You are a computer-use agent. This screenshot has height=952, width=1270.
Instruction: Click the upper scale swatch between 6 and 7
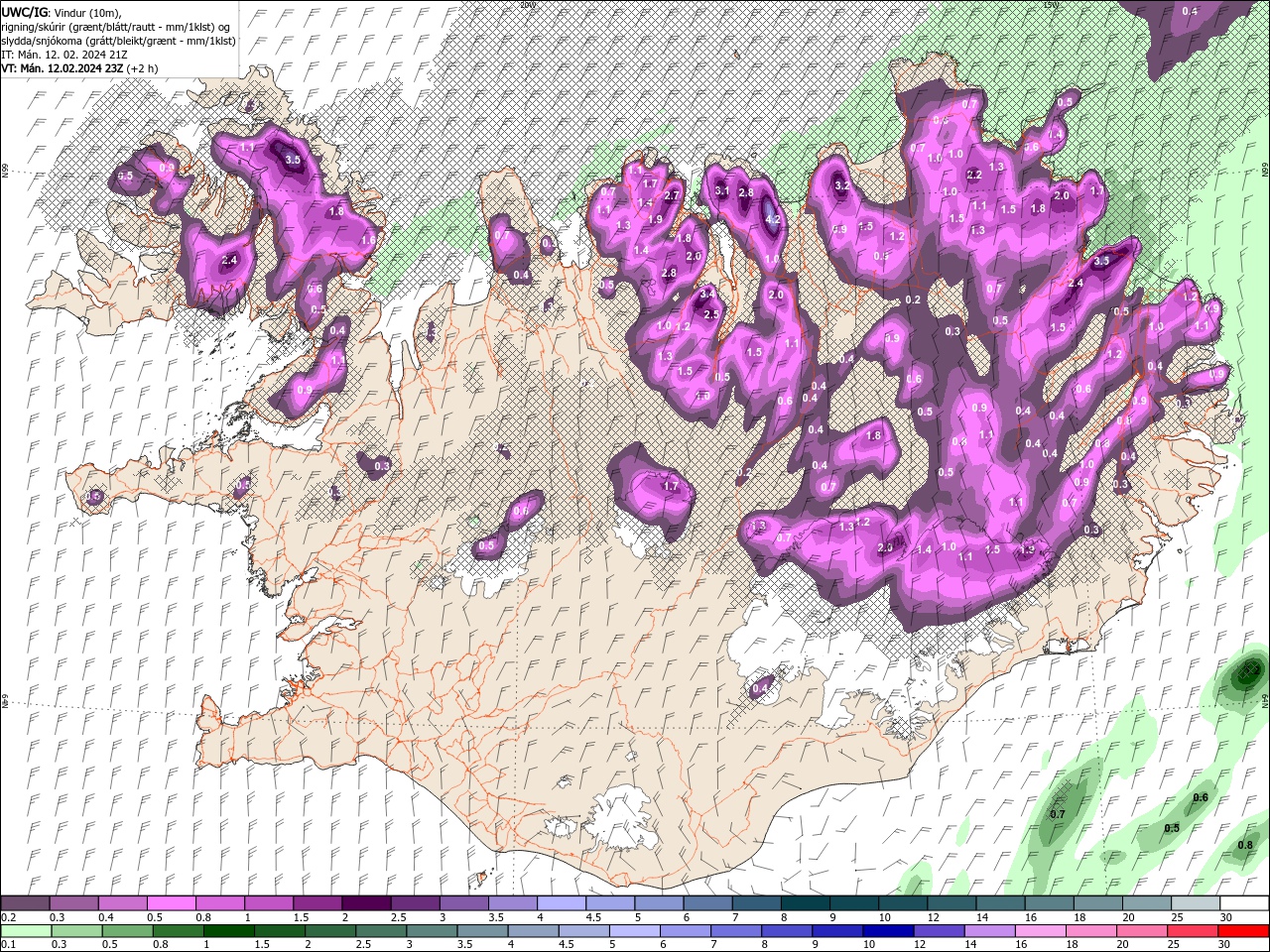pyautogui.click(x=707, y=904)
